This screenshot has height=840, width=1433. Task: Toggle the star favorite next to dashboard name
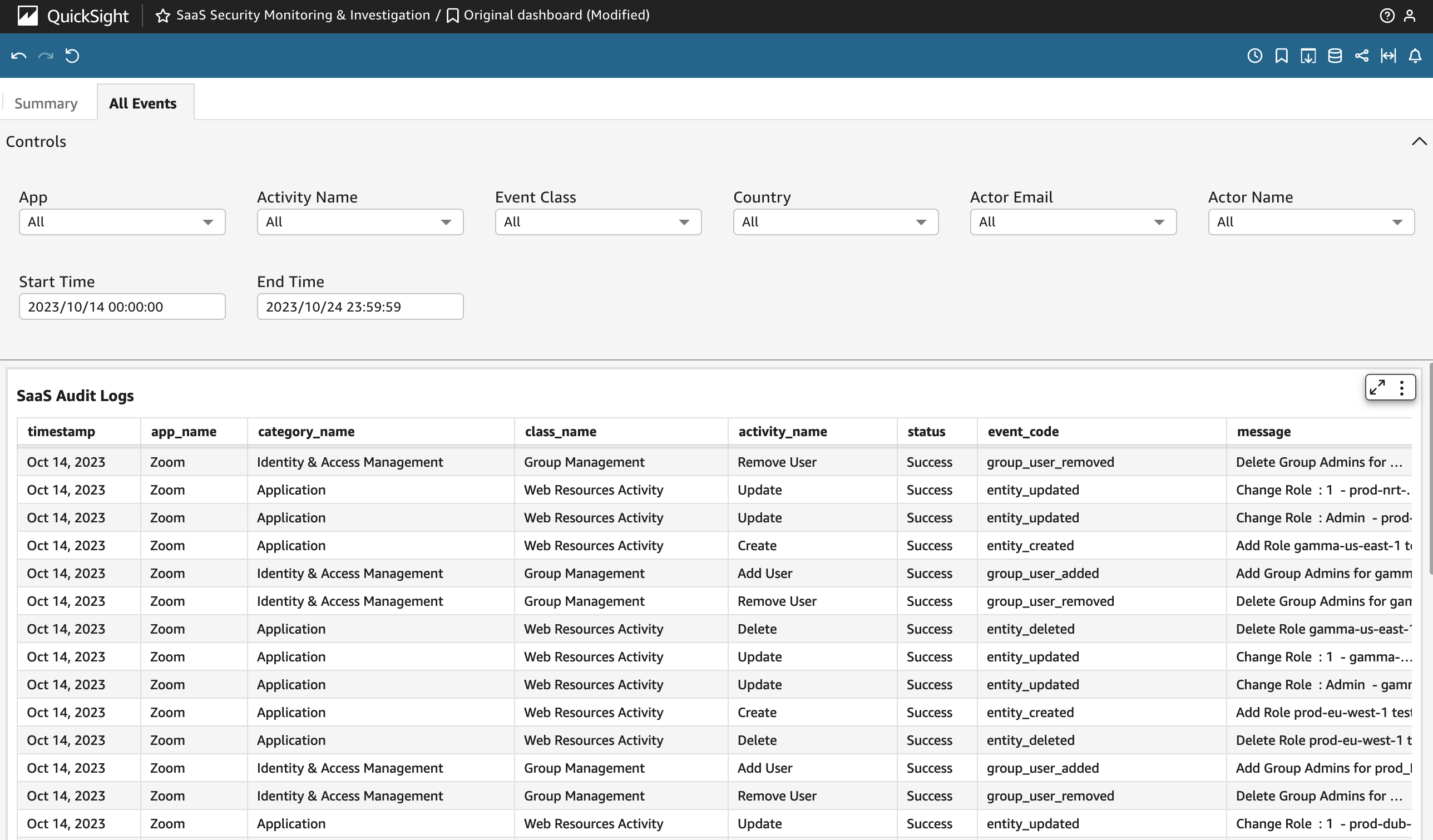click(x=162, y=16)
